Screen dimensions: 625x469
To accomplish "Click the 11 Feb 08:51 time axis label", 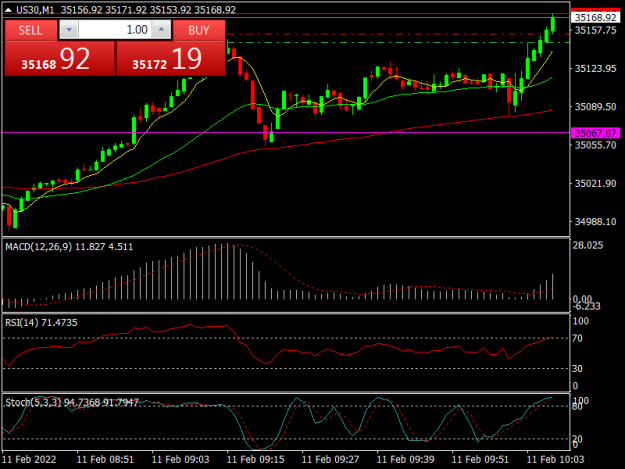I will (105, 459).
